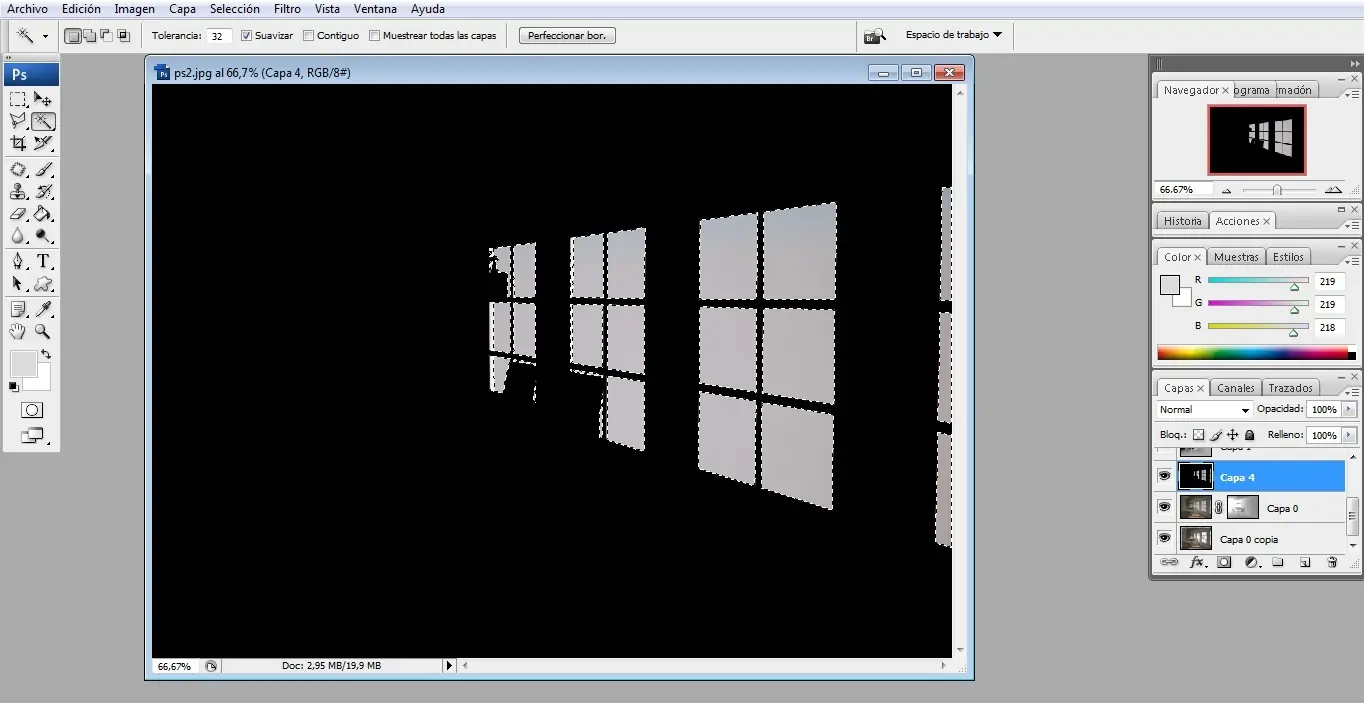Image resolution: width=1366 pixels, height=704 pixels.
Task: Toggle lock image pixels
Action: coord(1216,435)
